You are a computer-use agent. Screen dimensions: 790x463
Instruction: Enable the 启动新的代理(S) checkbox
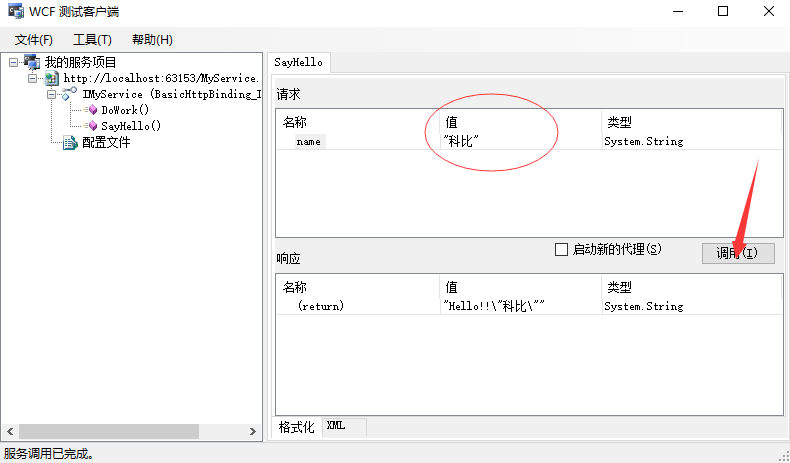pyautogui.click(x=561, y=249)
